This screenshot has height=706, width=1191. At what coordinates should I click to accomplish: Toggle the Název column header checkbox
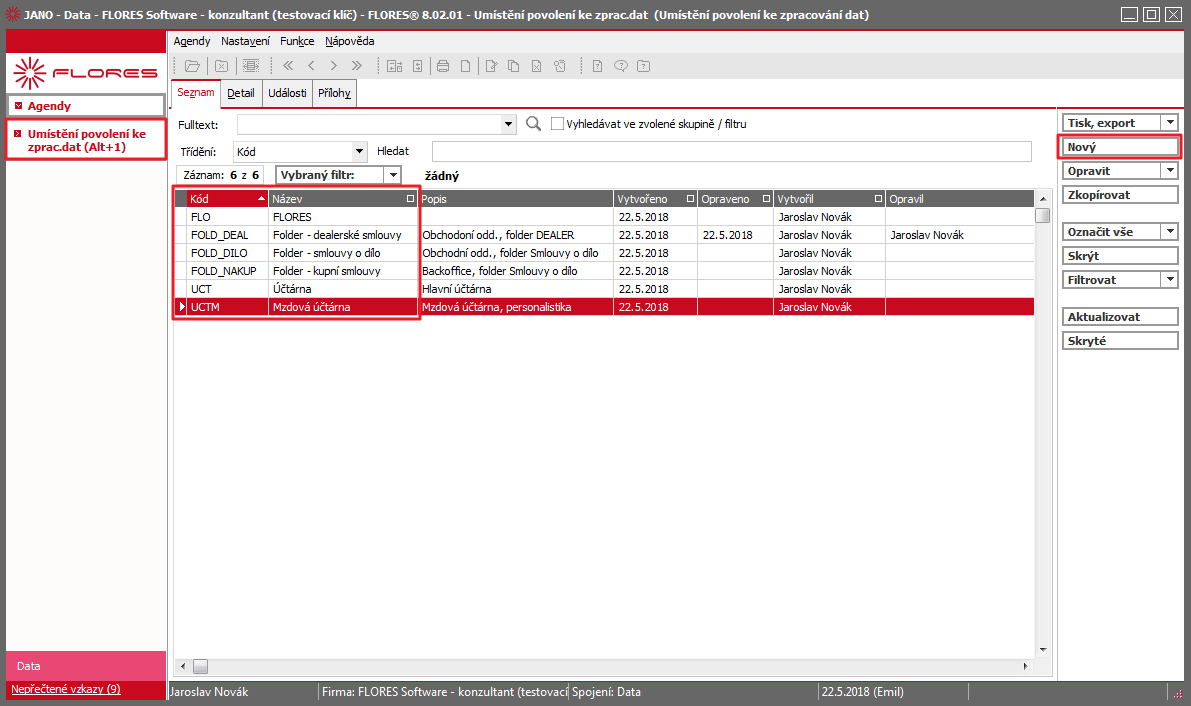click(411, 198)
